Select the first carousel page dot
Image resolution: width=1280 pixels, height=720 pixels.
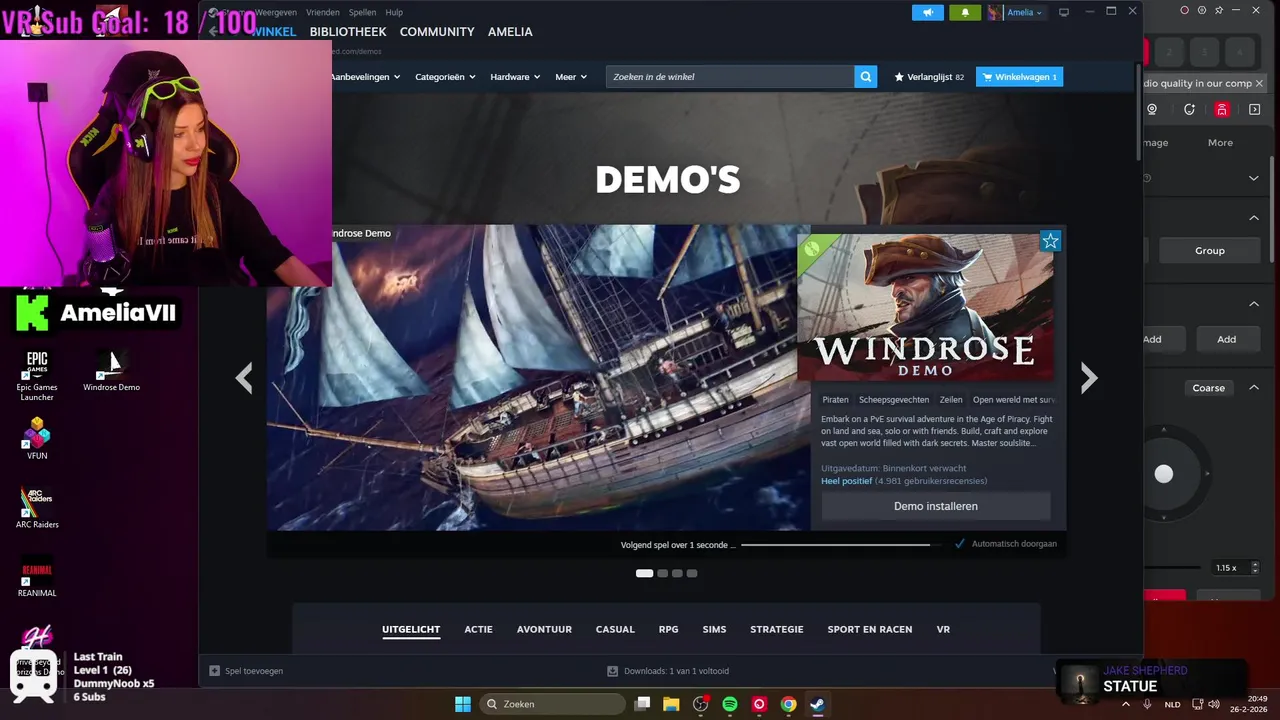tap(644, 573)
